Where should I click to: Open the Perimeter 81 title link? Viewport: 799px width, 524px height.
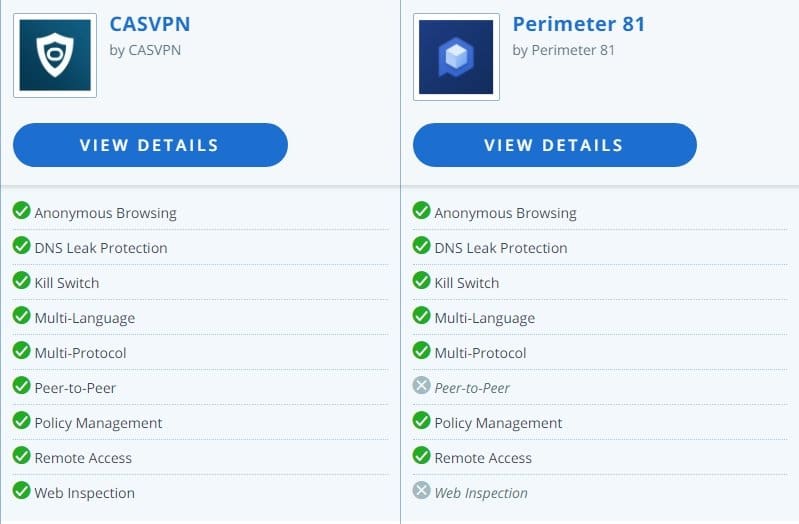click(579, 23)
